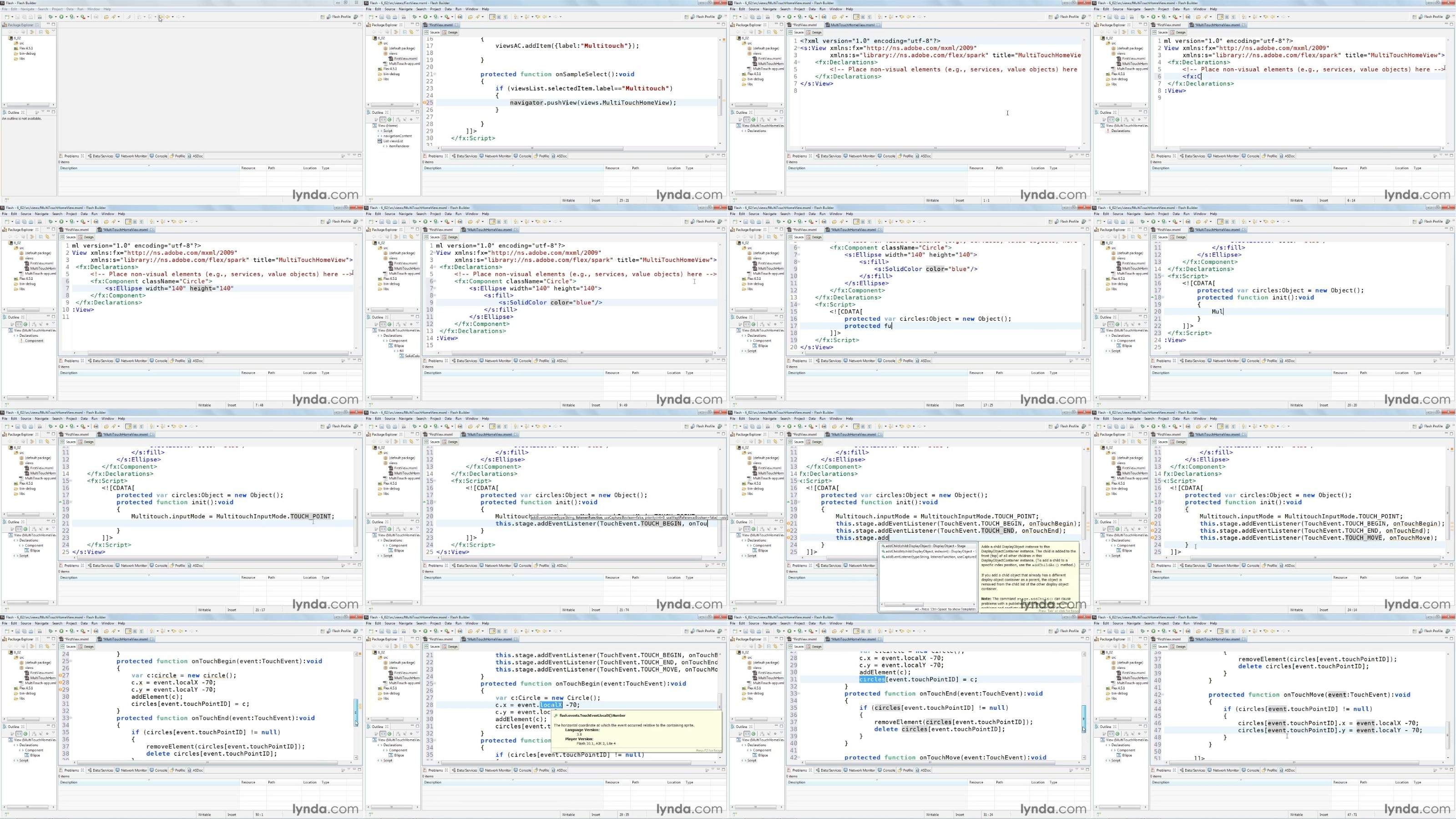Click the autocomplete popup's horizontal scrollbar

tap(905, 605)
